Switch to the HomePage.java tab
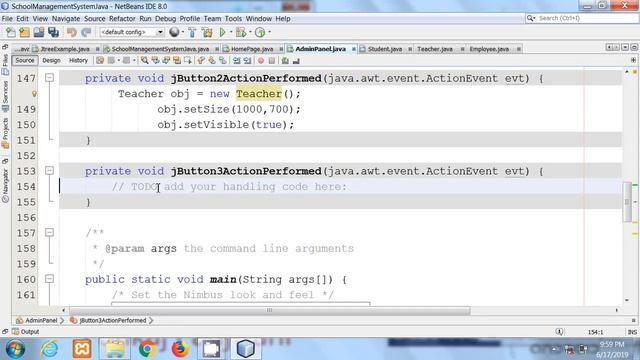 (252, 49)
